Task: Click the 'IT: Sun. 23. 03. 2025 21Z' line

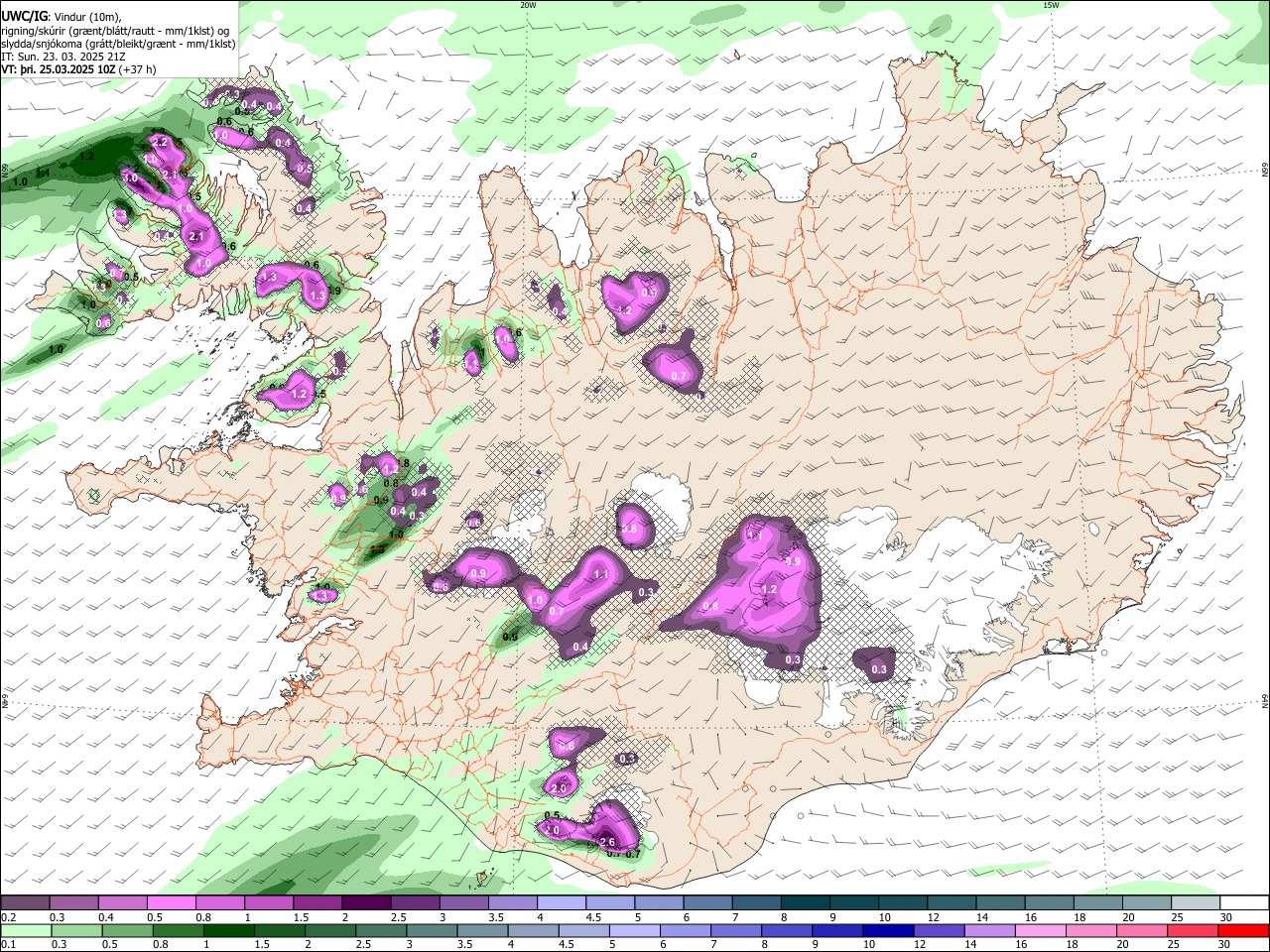Action: pyautogui.click(x=63, y=57)
